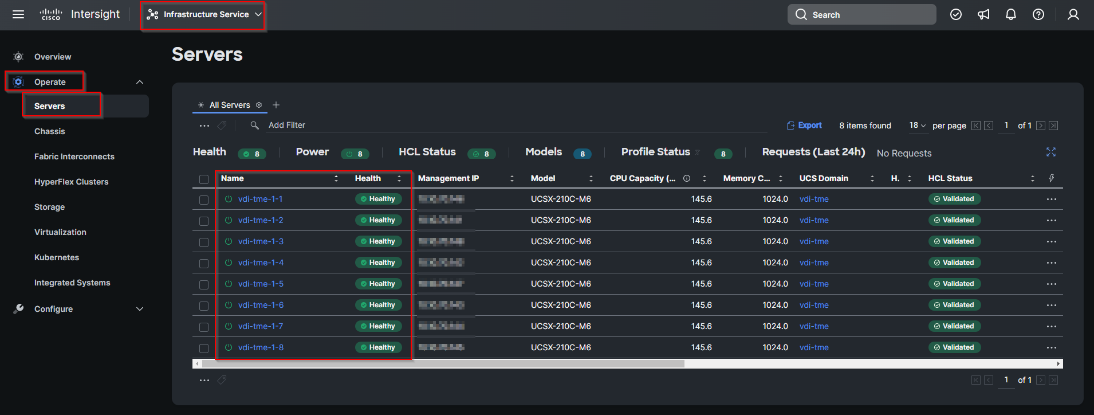Open the help question mark icon
The width and height of the screenshot is (1094, 415).
(1038, 15)
